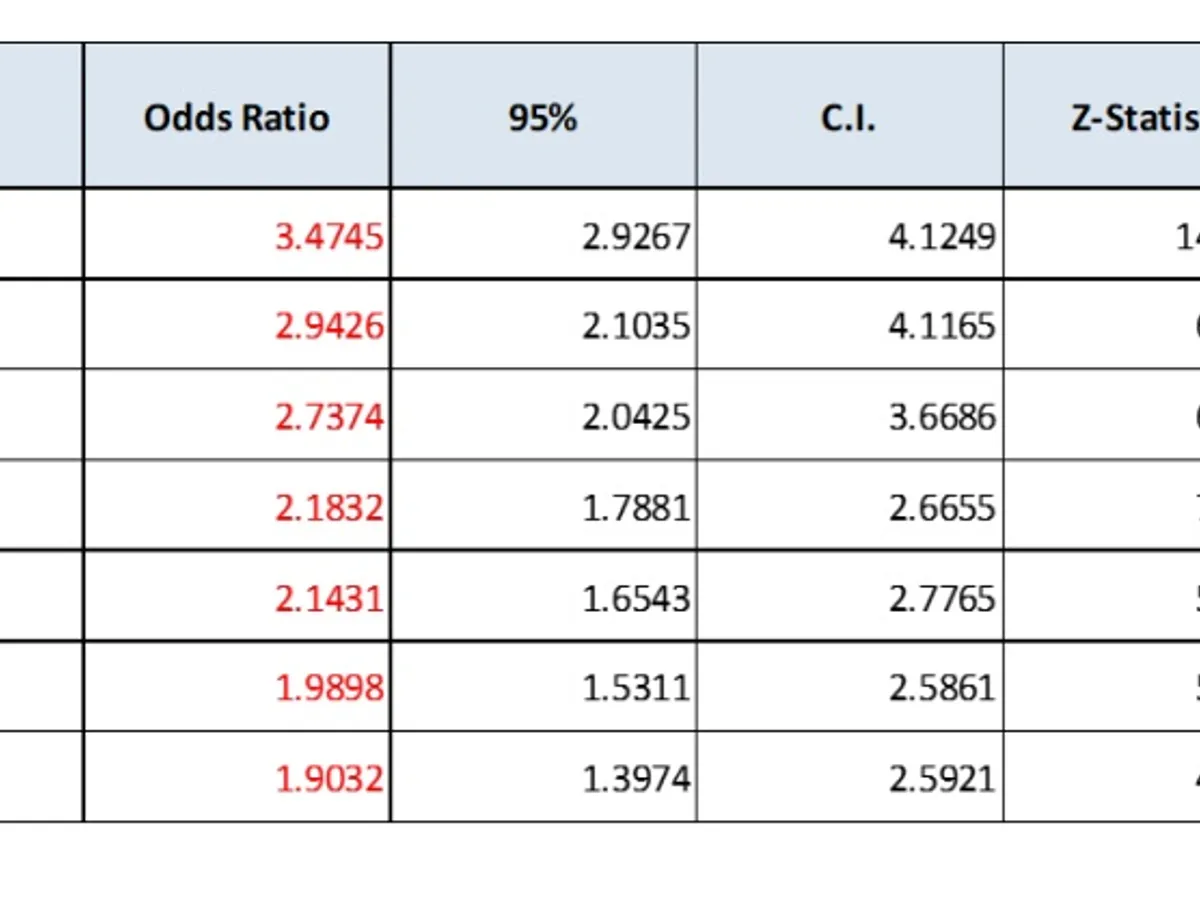
Task: Select the 95% column header
Action: 542,117
